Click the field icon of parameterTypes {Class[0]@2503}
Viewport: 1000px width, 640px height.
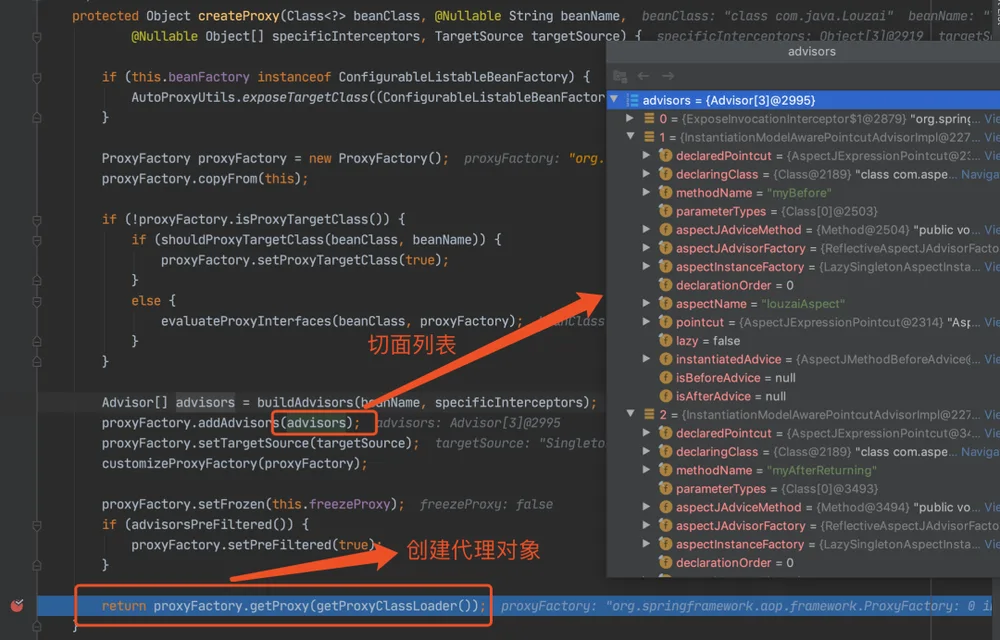point(665,211)
